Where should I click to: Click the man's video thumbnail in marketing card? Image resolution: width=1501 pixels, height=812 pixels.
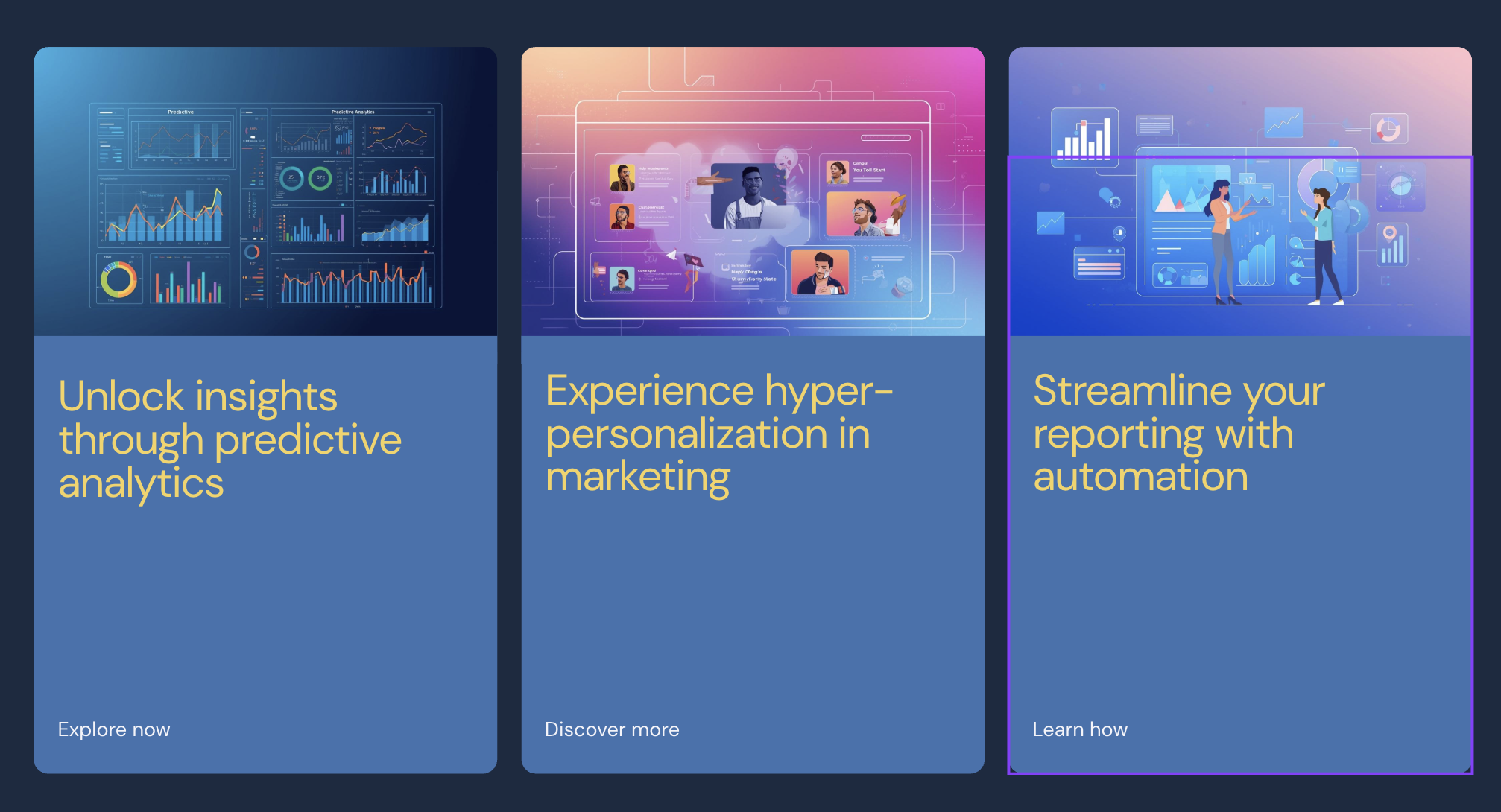[751, 195]
